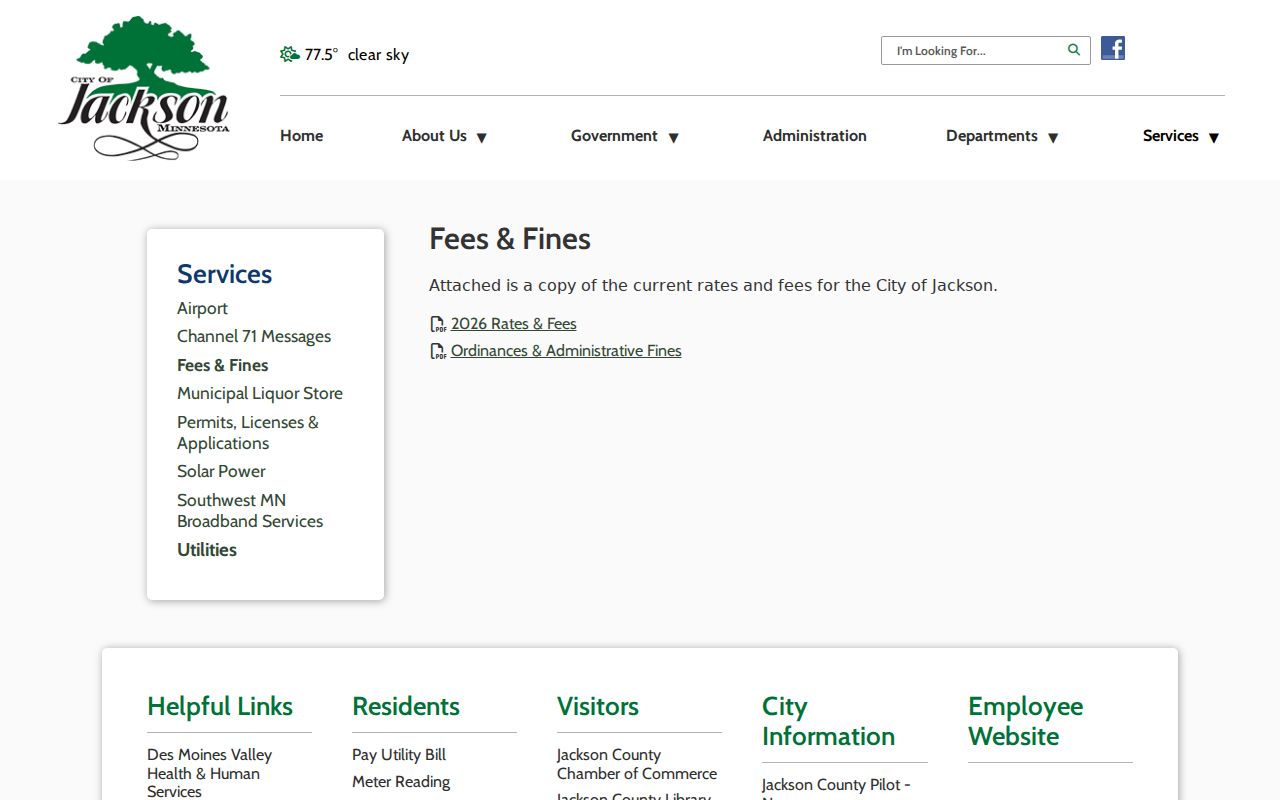Screen dimensions: 1280x800
Task: Expand the Government dropdown arrow
Action: 673,138
